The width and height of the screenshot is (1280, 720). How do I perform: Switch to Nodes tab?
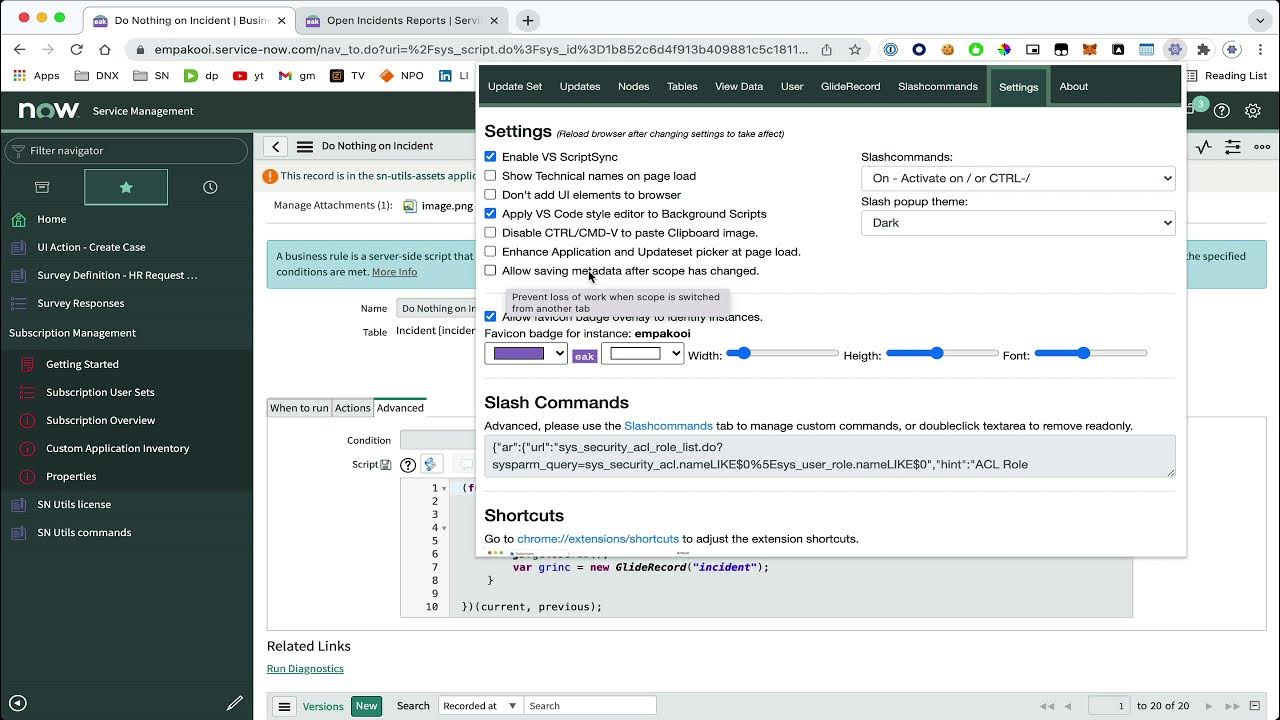click(633, 87)
